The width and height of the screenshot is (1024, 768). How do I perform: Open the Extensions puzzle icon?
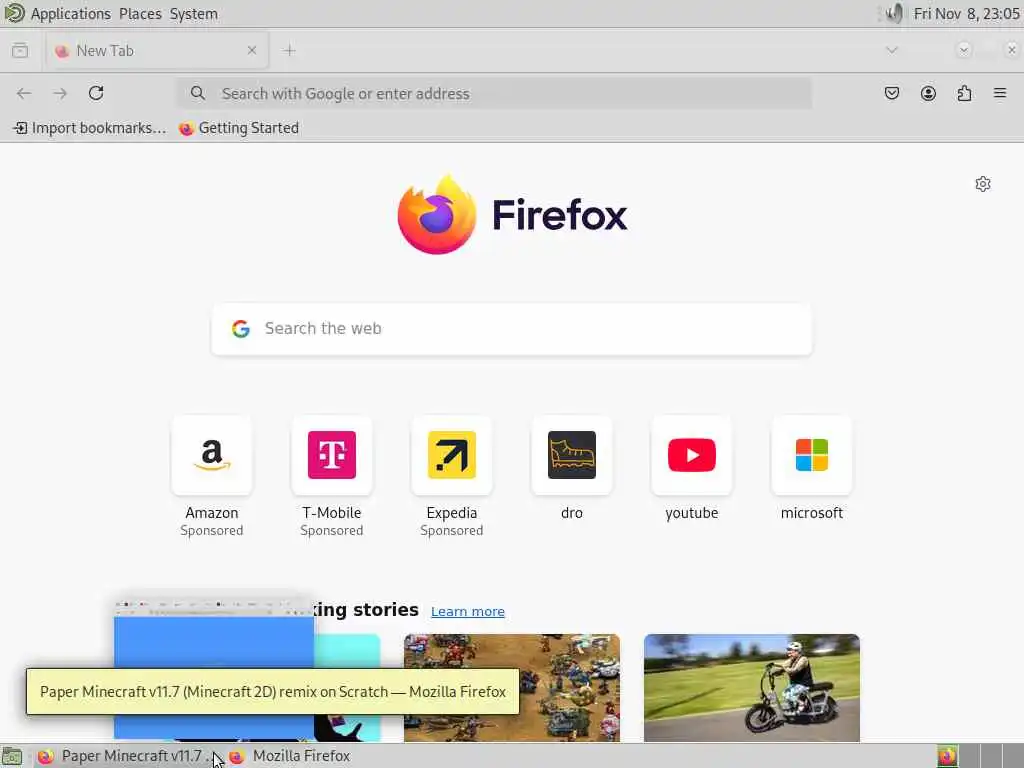tap(964, 93)
